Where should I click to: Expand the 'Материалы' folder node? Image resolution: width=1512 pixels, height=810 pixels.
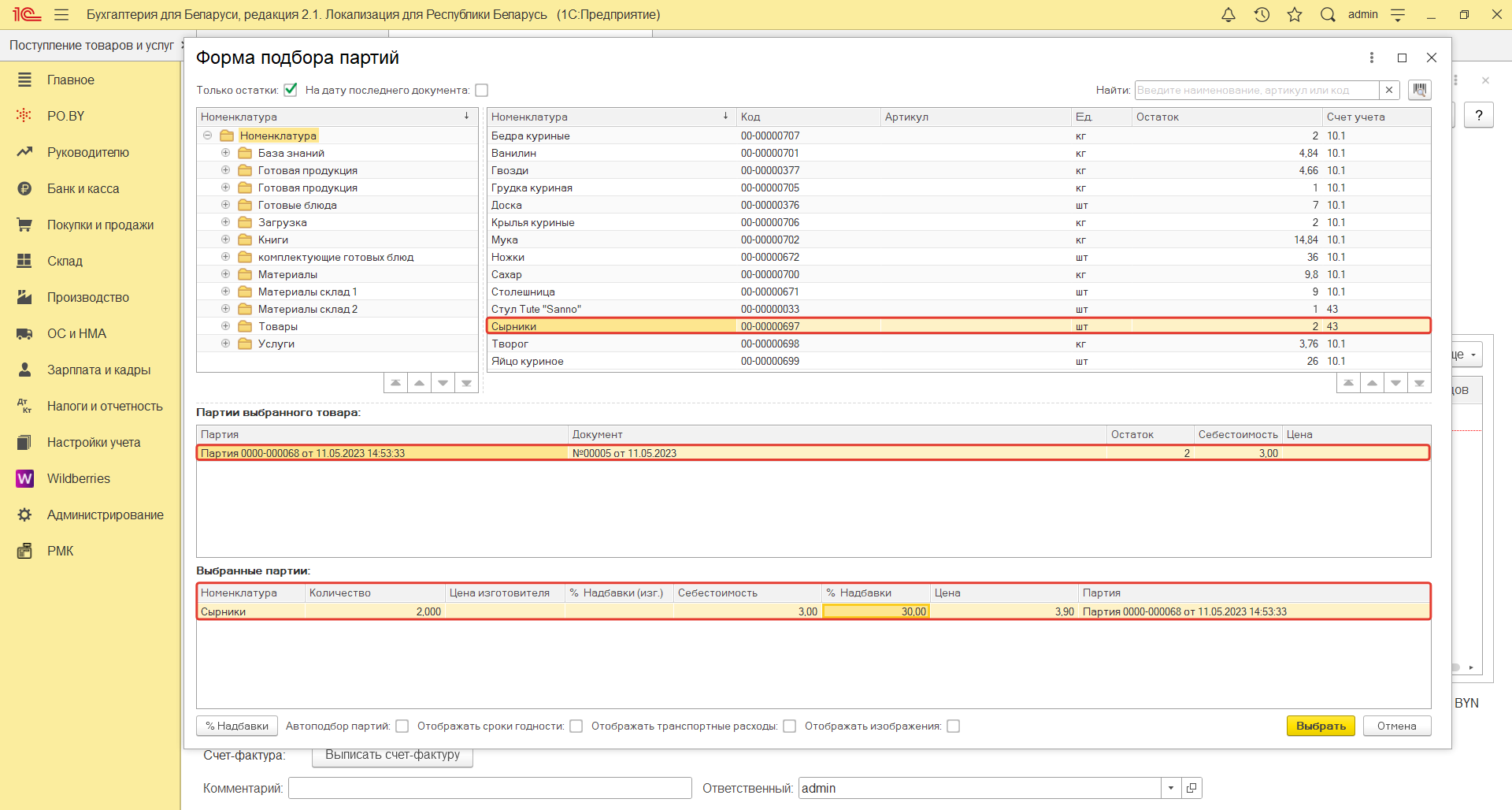[225, 274]
